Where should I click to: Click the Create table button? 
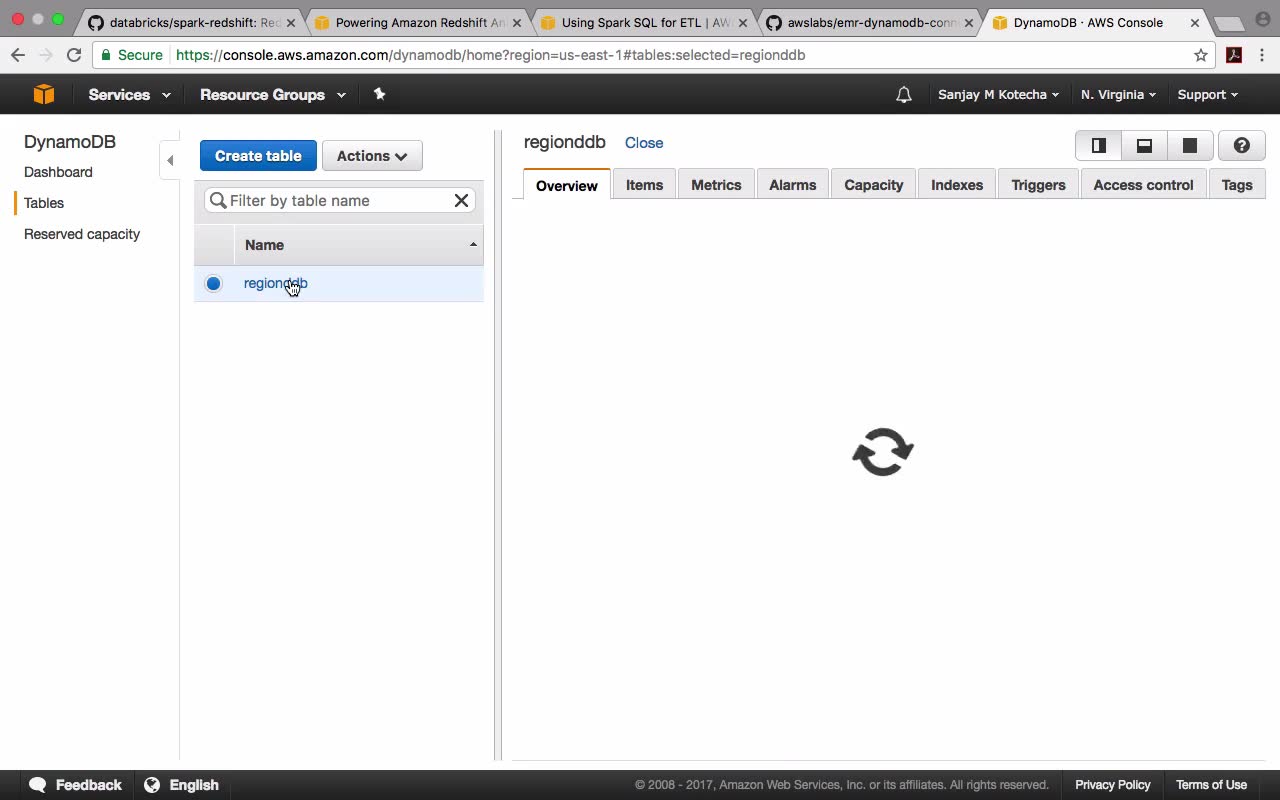click(258, 156)
